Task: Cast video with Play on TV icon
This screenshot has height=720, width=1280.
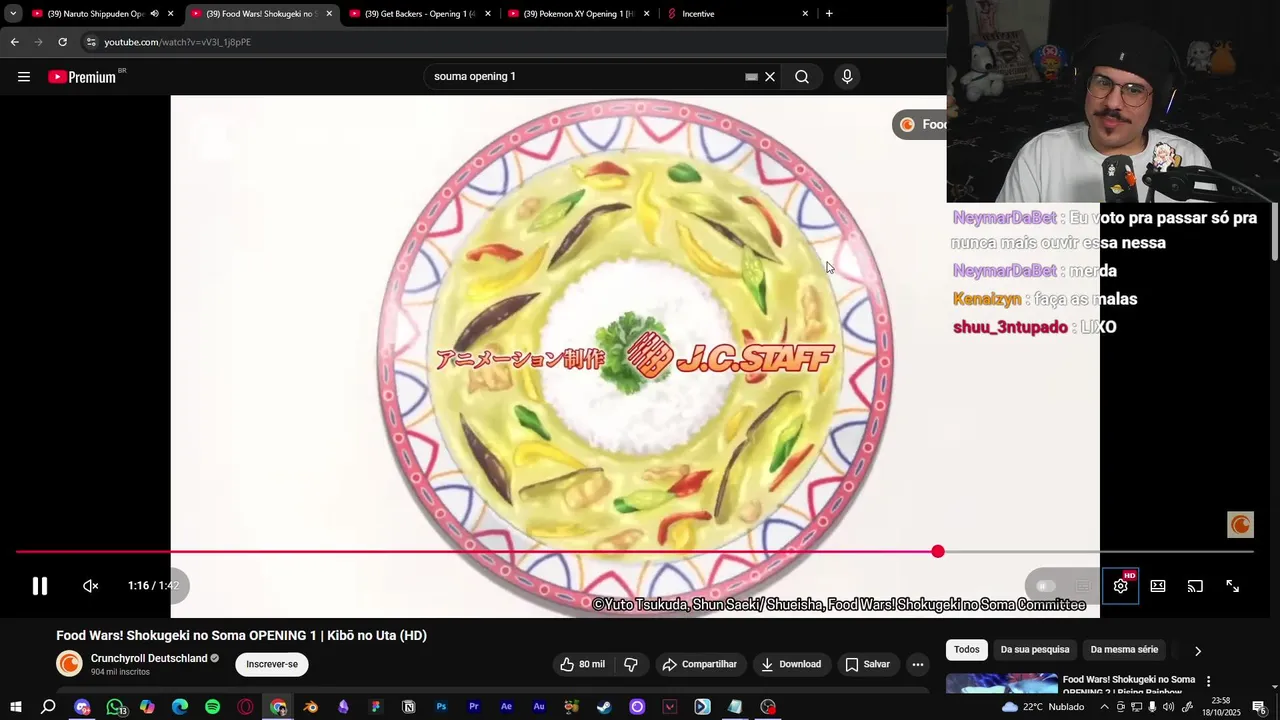Action: pos(1195,586)
